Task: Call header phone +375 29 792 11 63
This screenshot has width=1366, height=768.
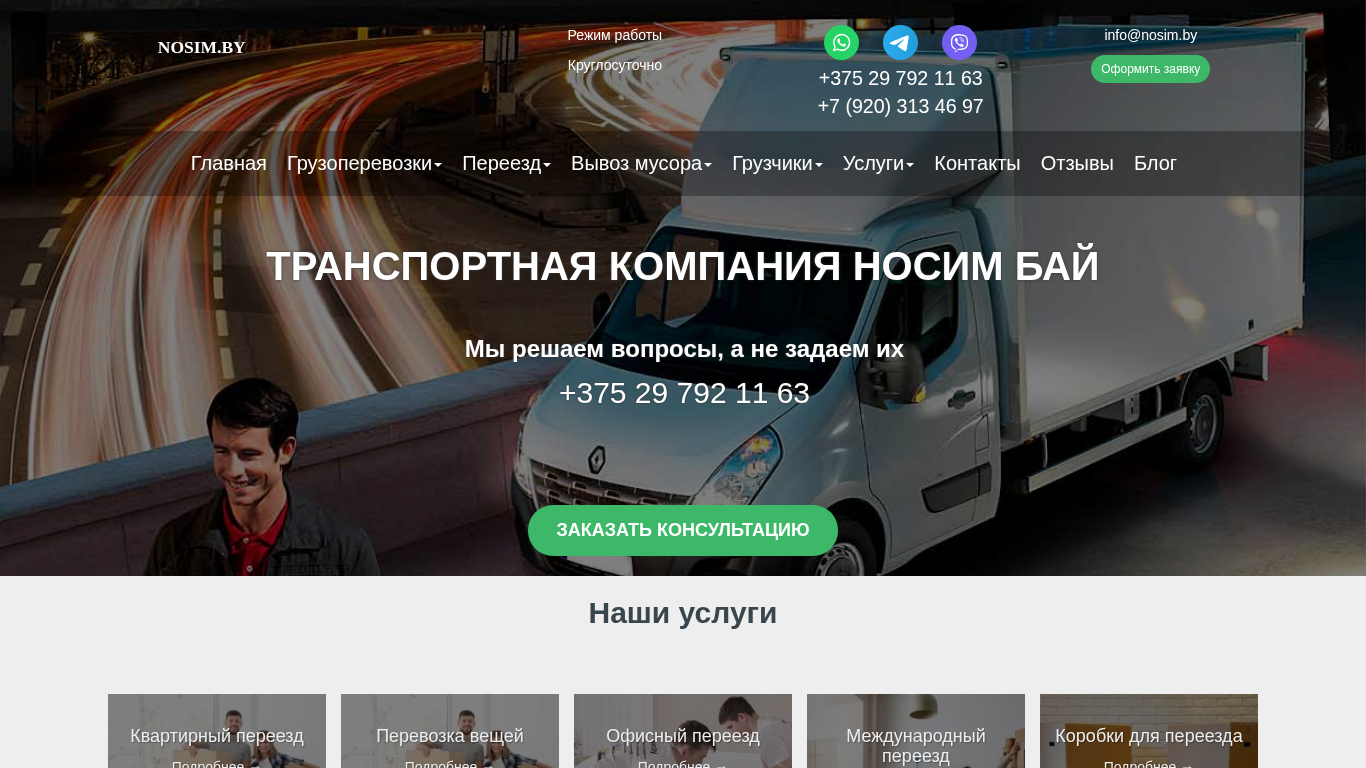Action: coord(901,78)
